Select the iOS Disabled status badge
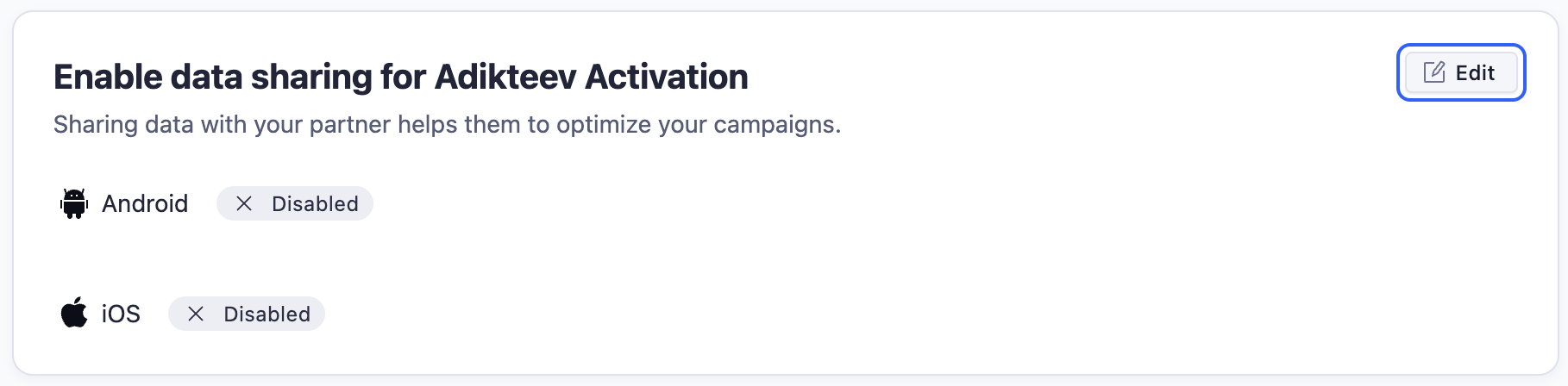 click(x=246, y=314)
